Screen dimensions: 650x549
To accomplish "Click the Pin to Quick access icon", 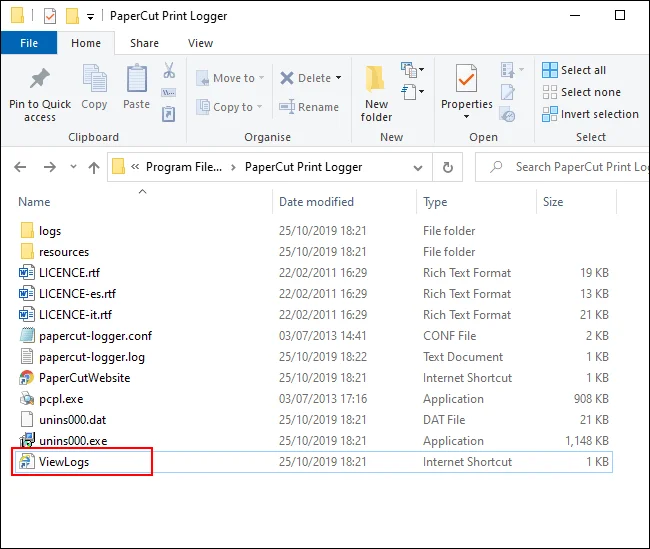I will [x=40, y=79].
